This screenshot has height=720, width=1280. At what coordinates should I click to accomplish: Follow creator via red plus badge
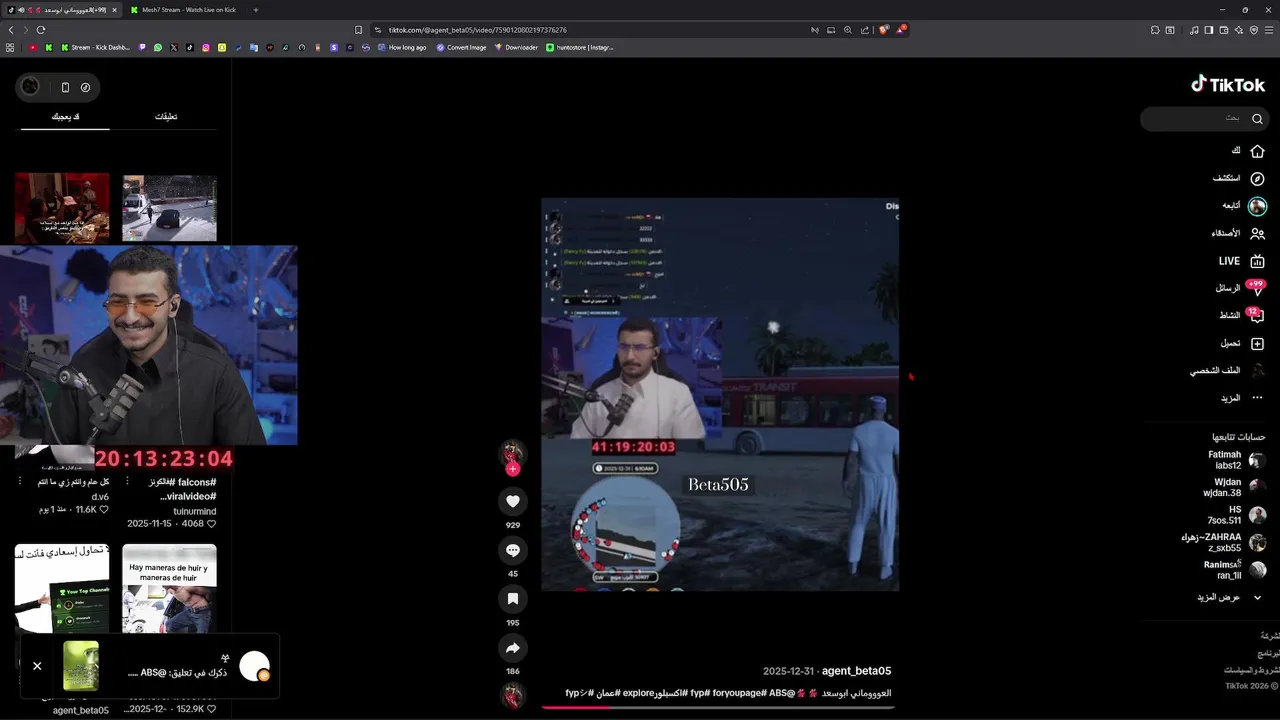pyautogui.click(x=513, y=469)
